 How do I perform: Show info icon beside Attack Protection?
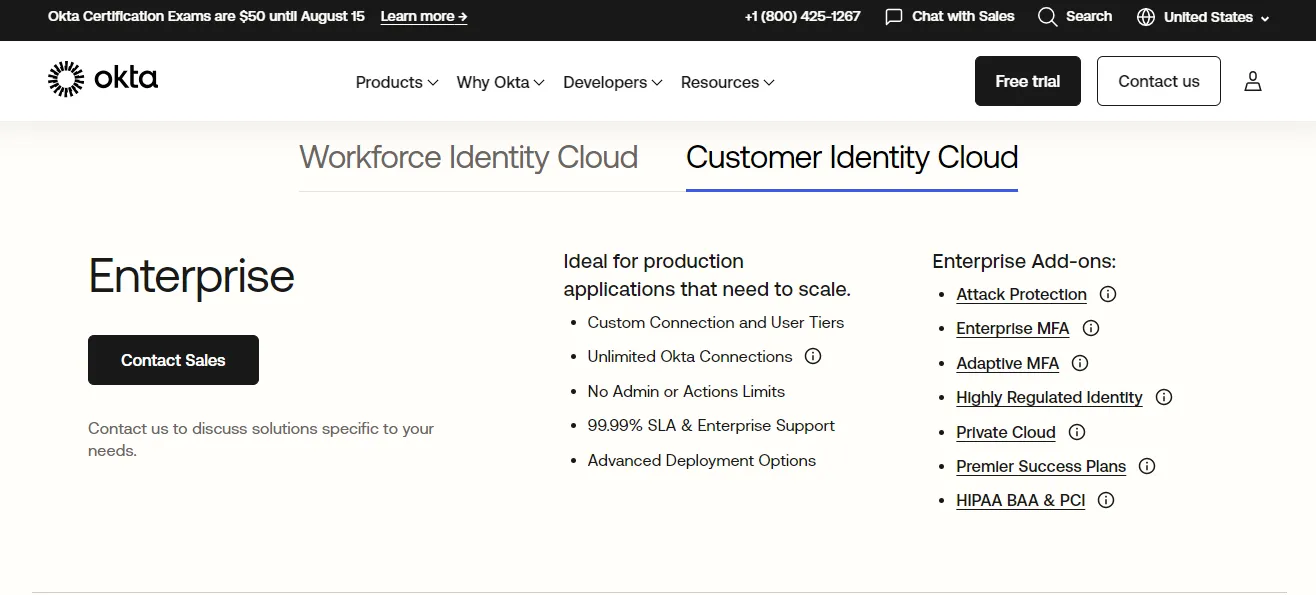click(1108, 294)
